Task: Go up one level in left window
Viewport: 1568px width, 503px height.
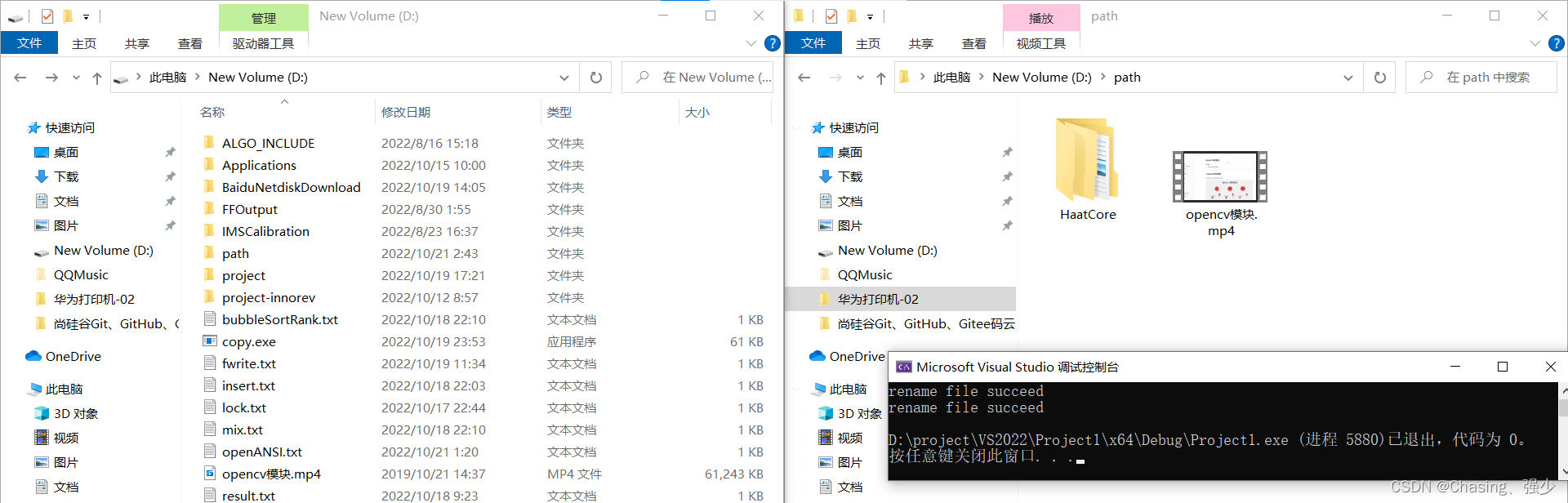Action: 97,78
